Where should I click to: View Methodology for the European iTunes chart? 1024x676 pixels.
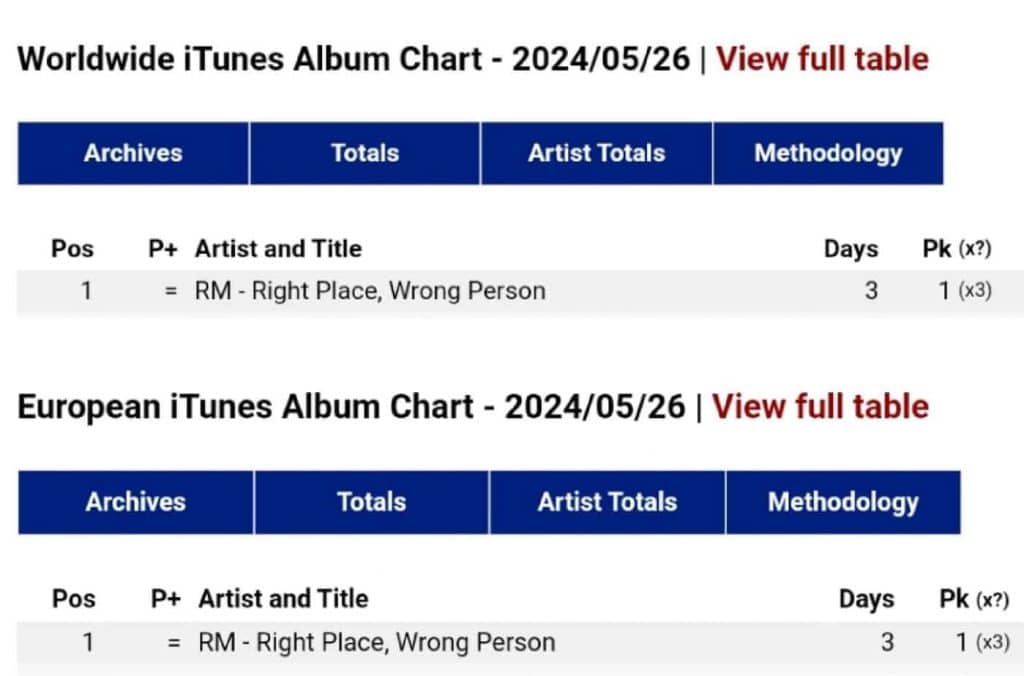click(843, 502)
